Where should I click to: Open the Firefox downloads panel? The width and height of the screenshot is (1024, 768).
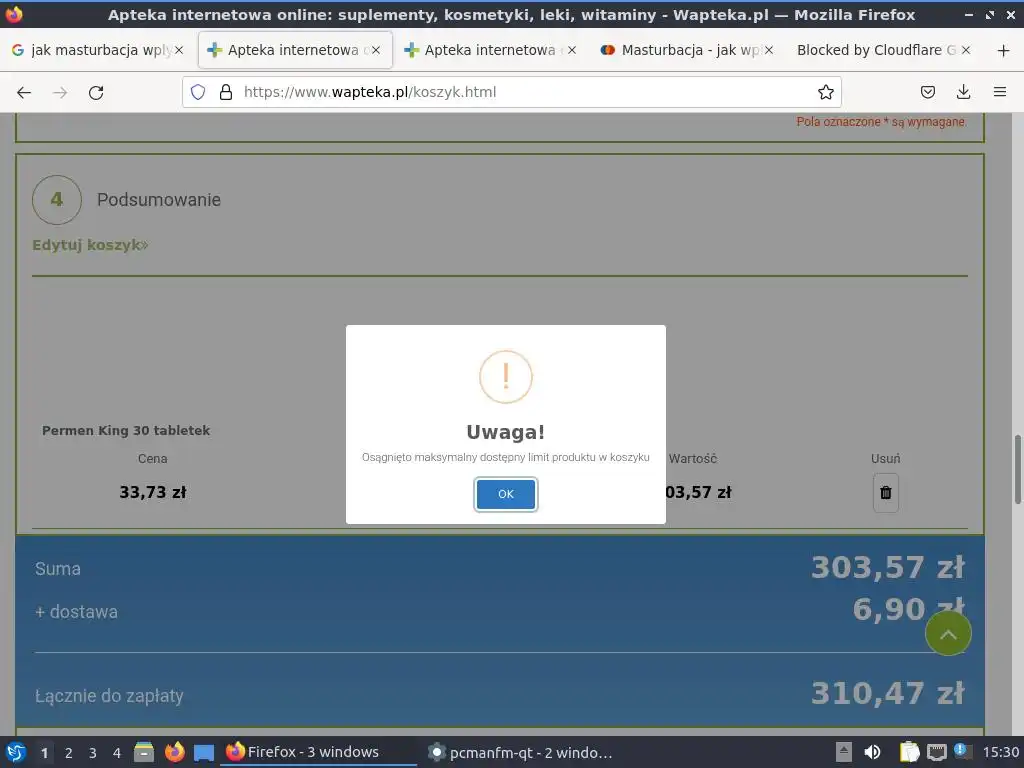[x=963, y=92]
